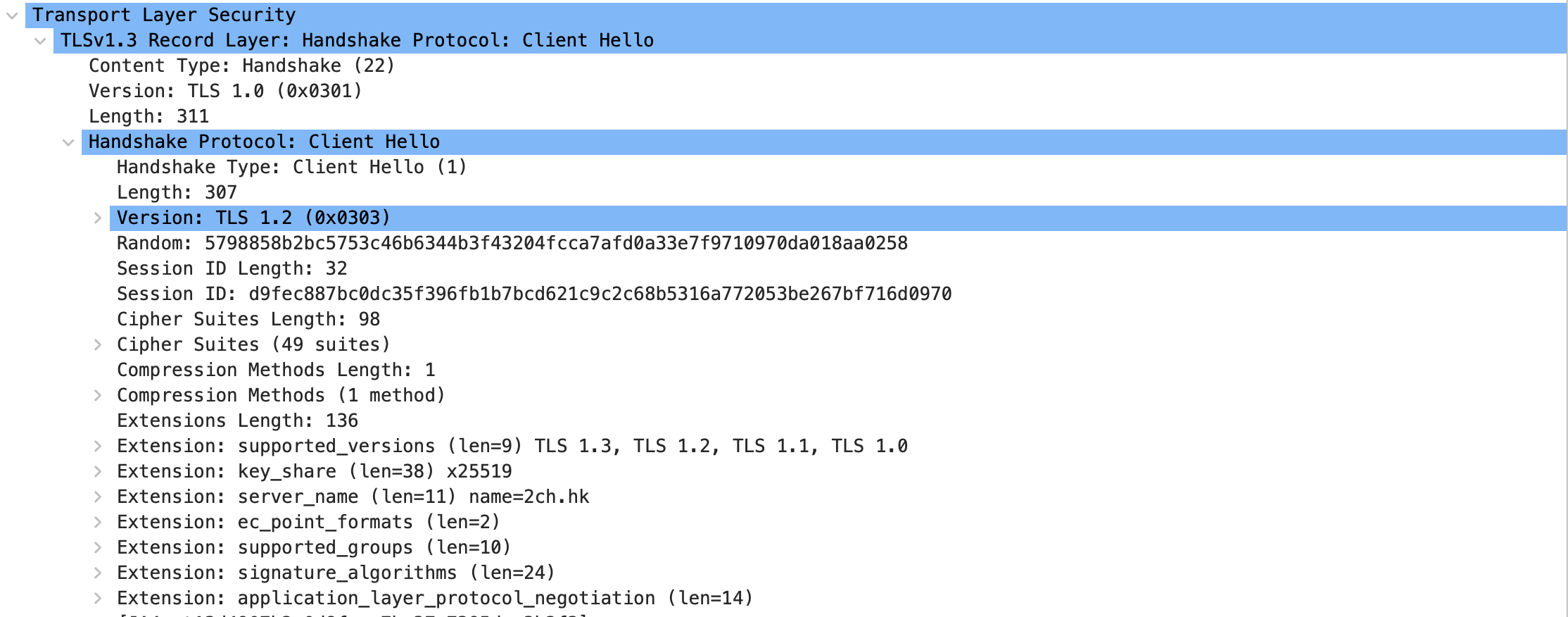Expand the supported_versions extension

click(x=98, y=447)
